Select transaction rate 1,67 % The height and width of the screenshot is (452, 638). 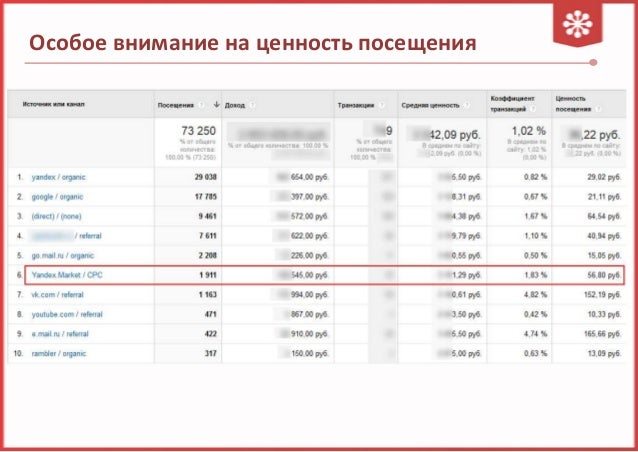pos(535,216)
